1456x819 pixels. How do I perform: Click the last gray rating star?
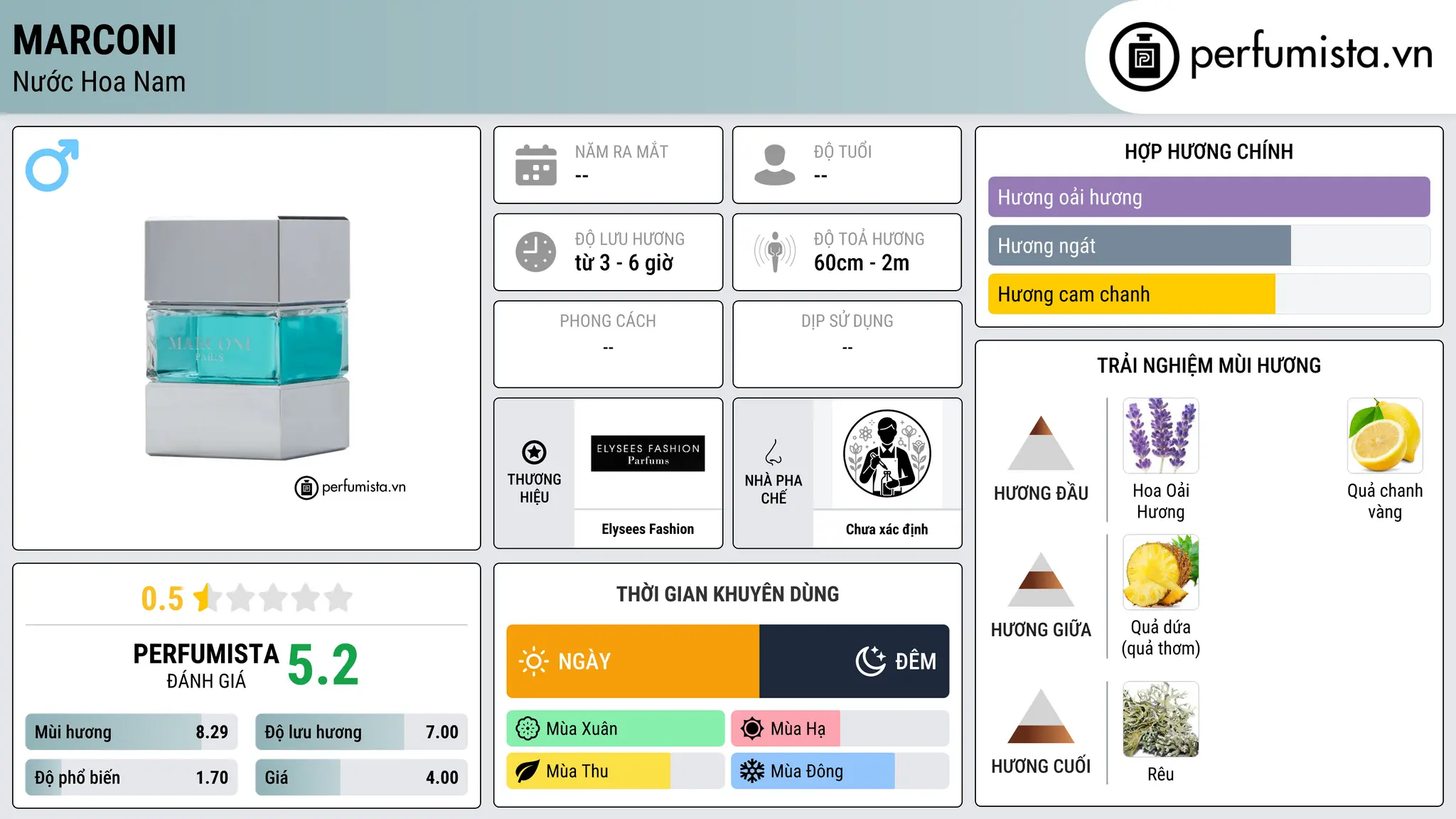pyautogui.click(x=338, y=598)
